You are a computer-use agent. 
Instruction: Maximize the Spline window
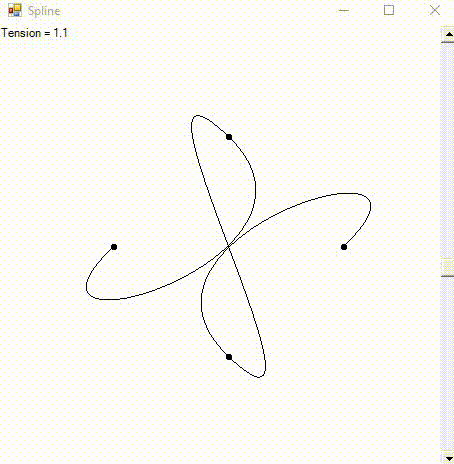pos(389,10)
